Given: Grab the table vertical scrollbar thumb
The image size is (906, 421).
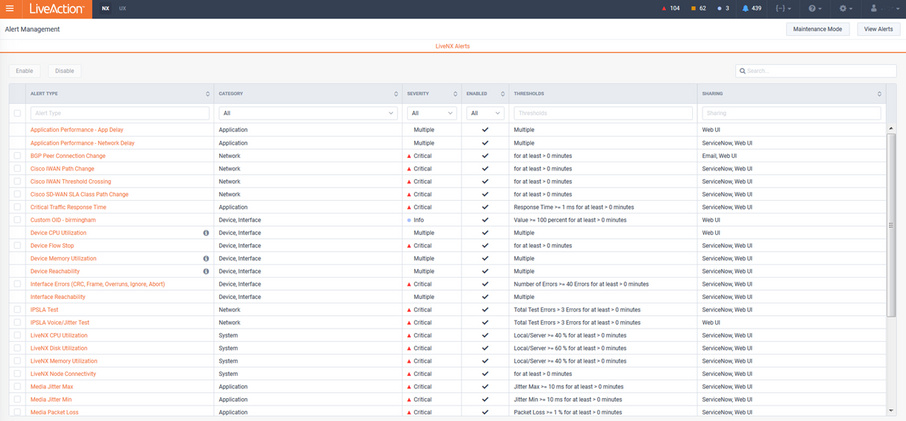Looking at the screenshot, I should (891, 225).
